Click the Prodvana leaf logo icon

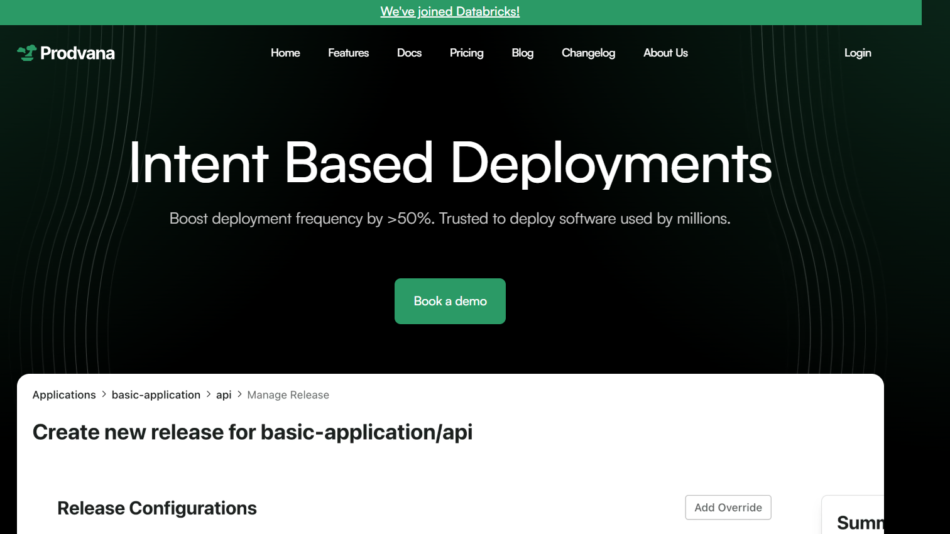click(x=26, y=53)
